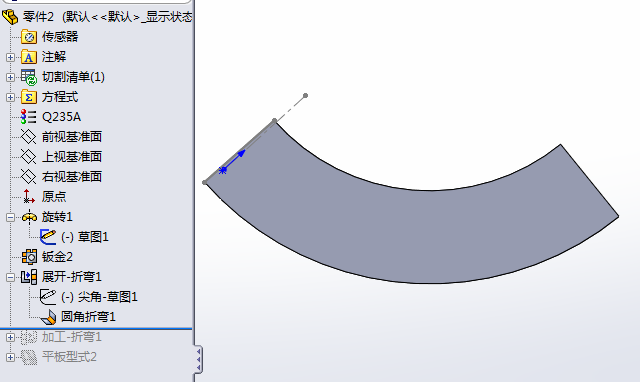640x382 pixels.
Task: Collapse the 展开-折弯1 feature node
Action: pos(11,277)
